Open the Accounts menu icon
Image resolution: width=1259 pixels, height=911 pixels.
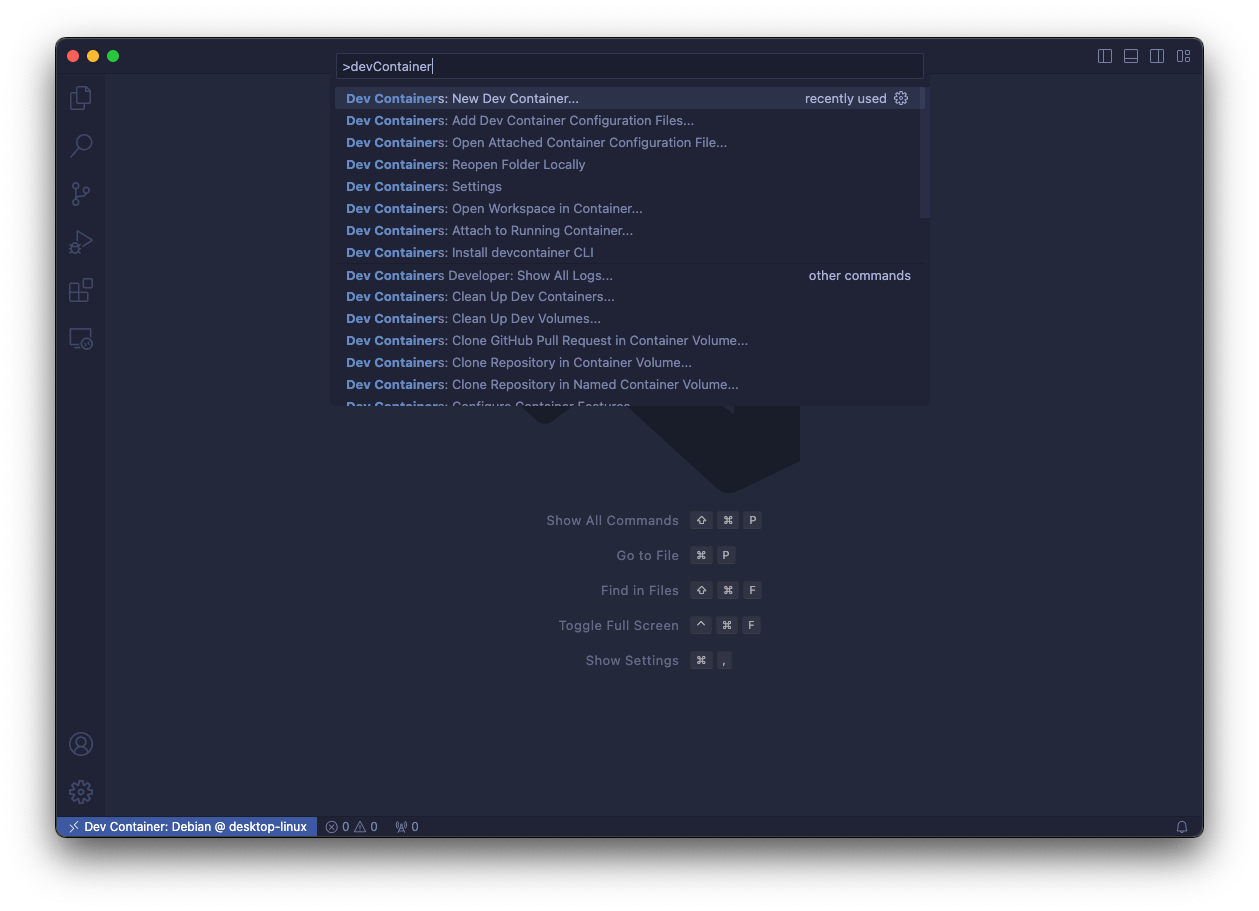pos(81,744)
